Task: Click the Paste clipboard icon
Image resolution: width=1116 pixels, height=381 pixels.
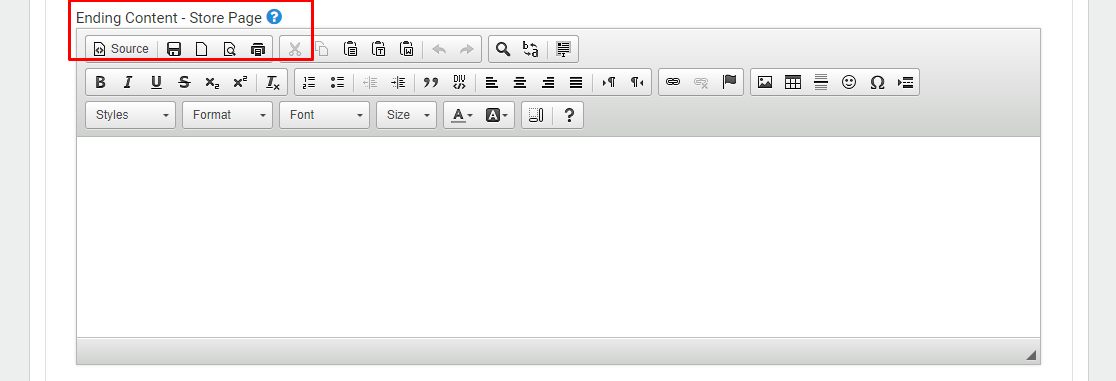Action: coord(351,49)
